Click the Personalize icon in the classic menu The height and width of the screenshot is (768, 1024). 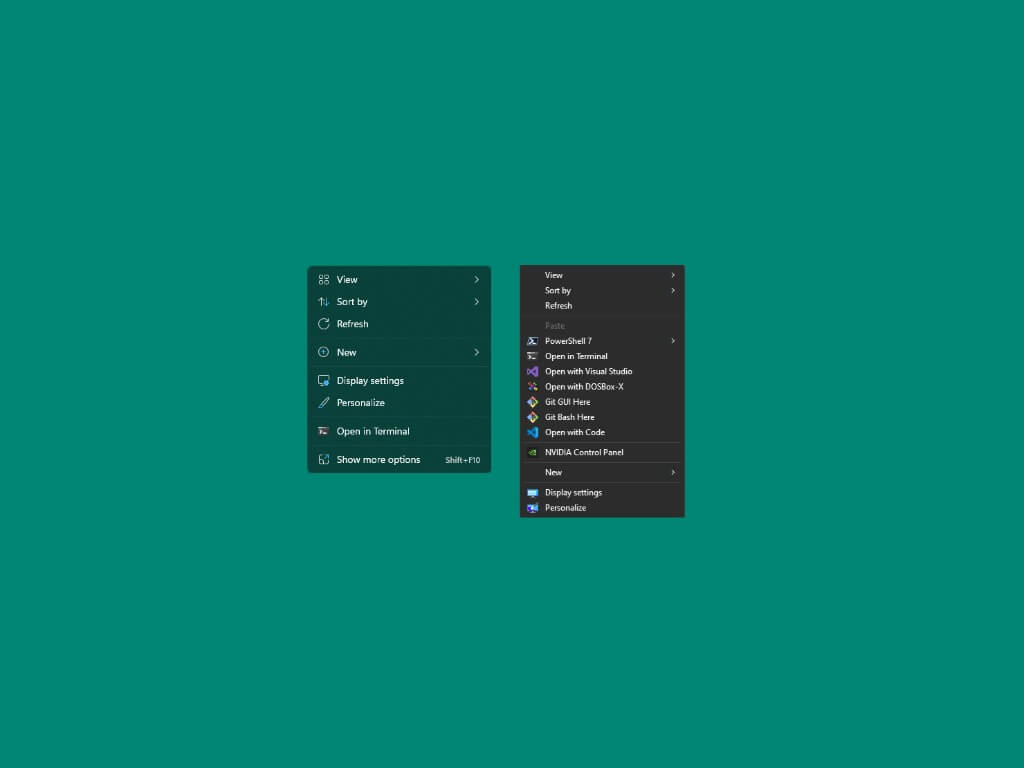tap(532, 507)
